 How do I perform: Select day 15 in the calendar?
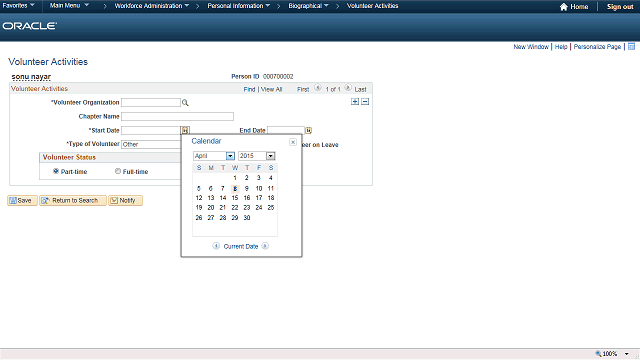(235, 198)
